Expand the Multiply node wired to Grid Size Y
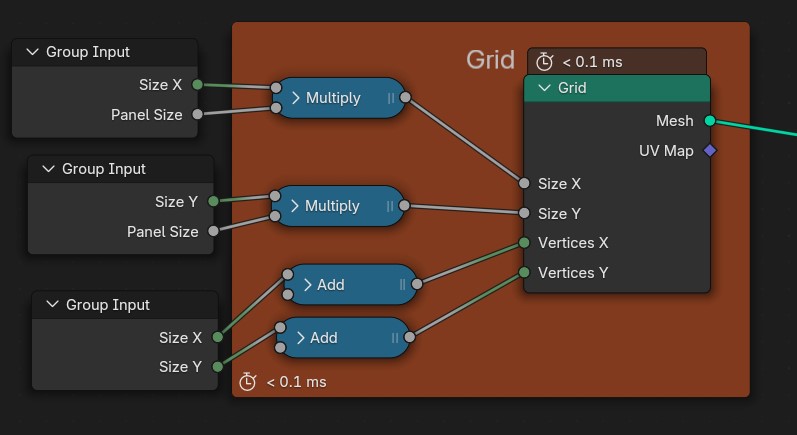 click(295, 206)
